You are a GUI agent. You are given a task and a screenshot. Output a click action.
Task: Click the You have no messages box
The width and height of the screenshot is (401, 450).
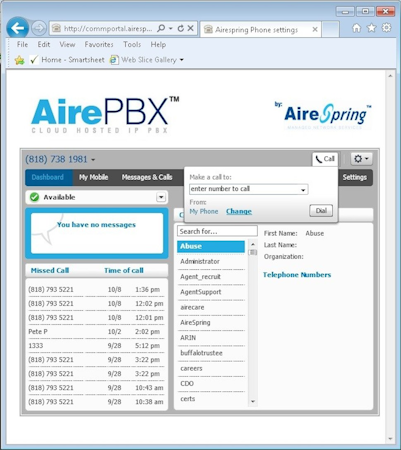tap(97, 233)
